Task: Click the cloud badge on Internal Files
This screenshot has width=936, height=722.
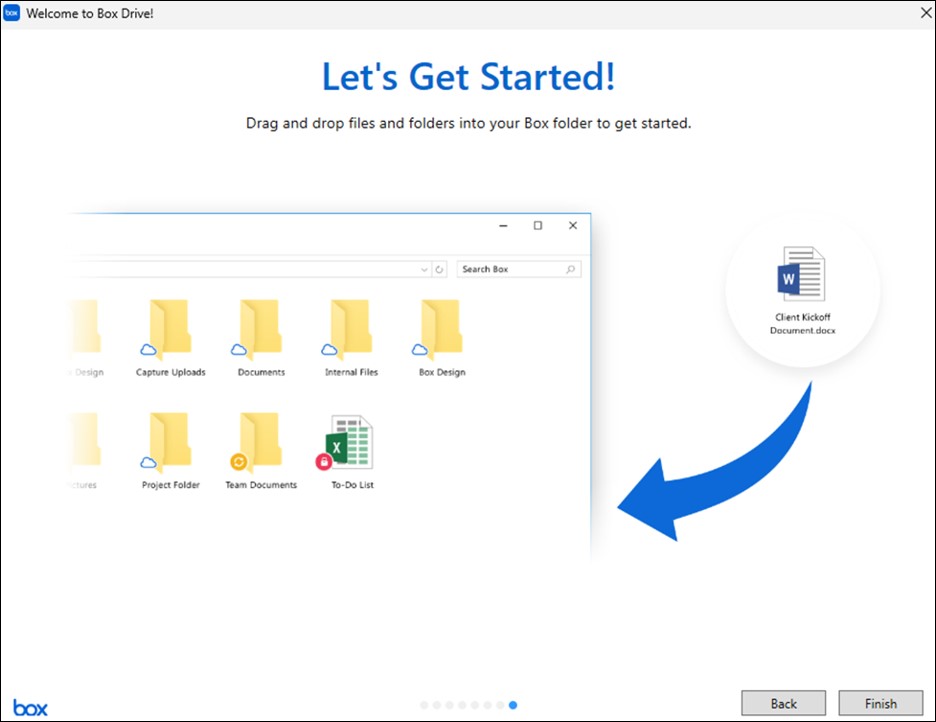Action: [x=330, y=349]
